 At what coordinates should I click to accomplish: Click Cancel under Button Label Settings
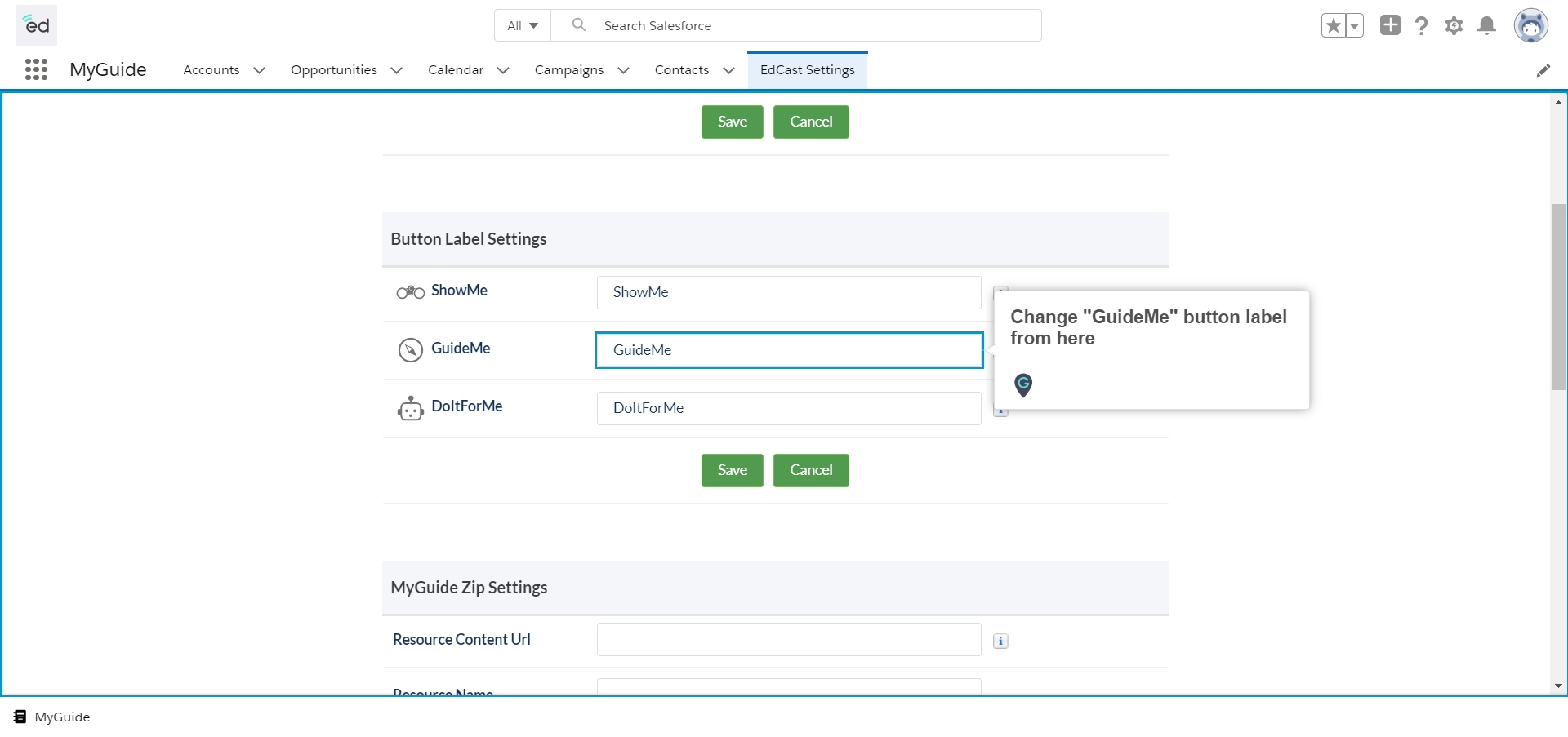click(x=811, y=470)
